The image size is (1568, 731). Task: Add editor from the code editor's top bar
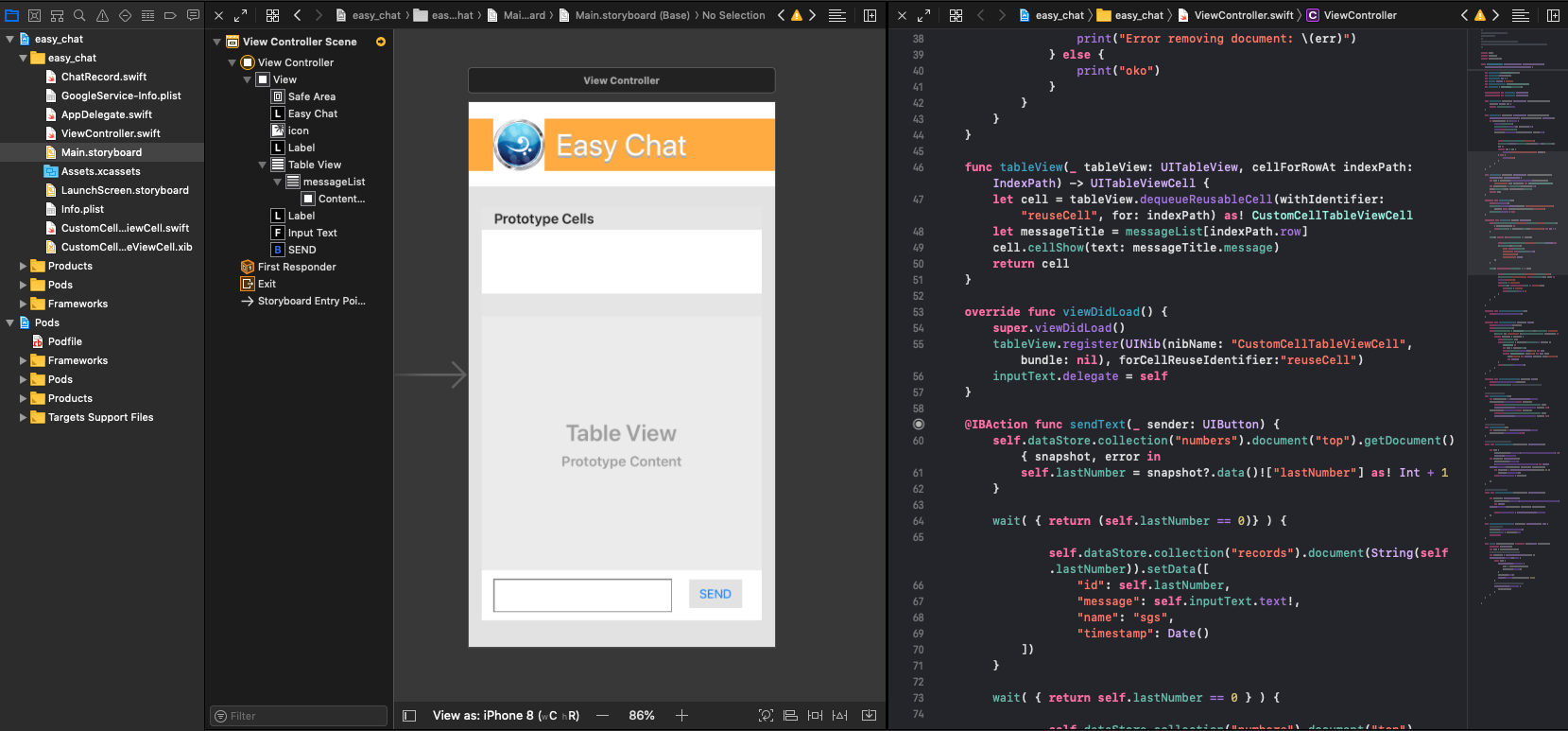pyautogui.click(x=1553, y=15)
